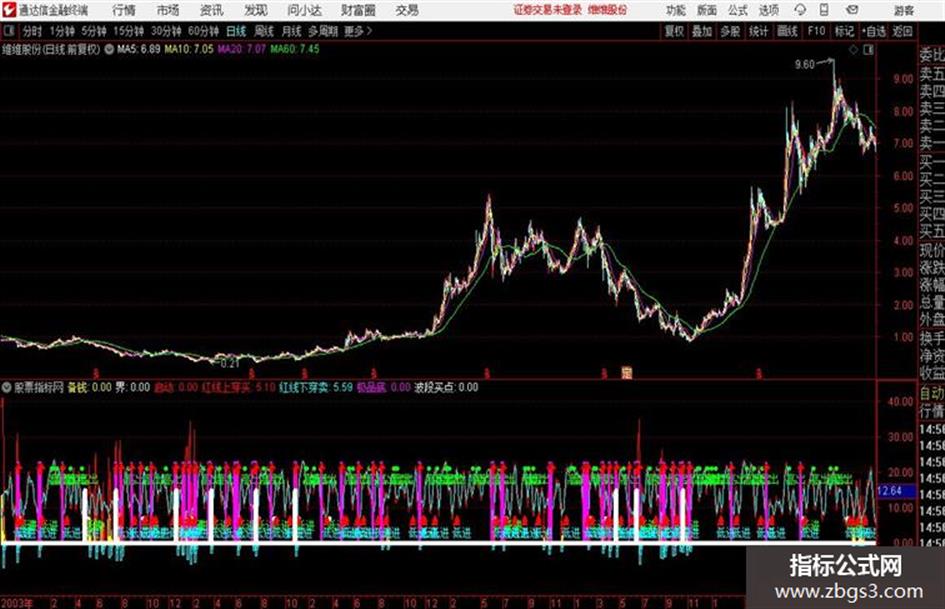The image size is (945, 609).
Task: Click the MA5: 6.89 indicator value
Action: click(139, 49)
